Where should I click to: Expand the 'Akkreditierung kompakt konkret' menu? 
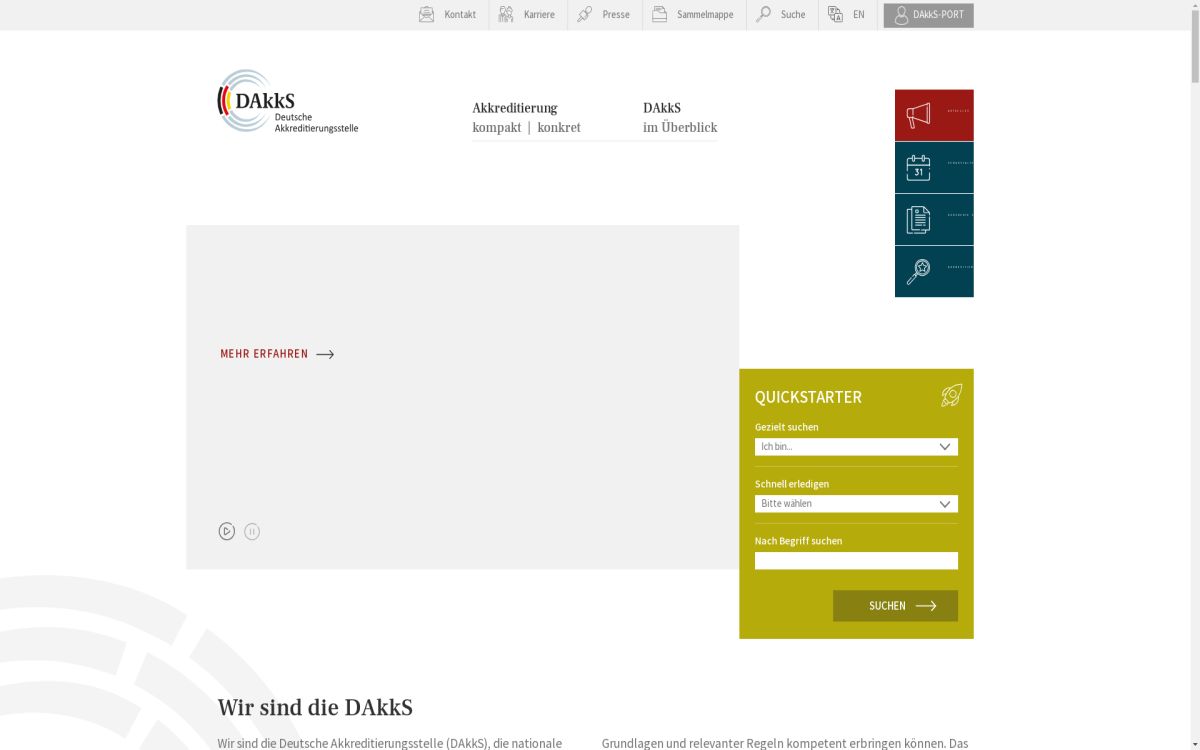(527, 118)
